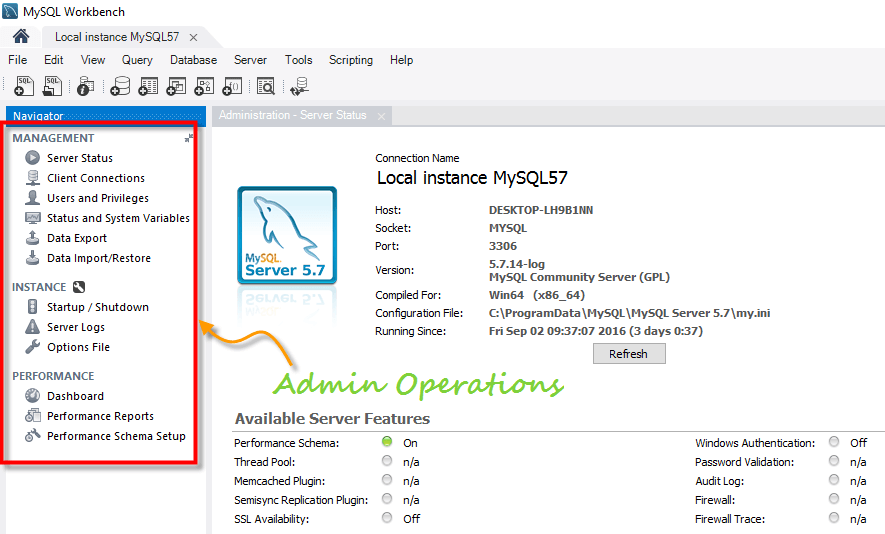
Task: Open Client Connections in the navigator
Action: tap(95, 178)
